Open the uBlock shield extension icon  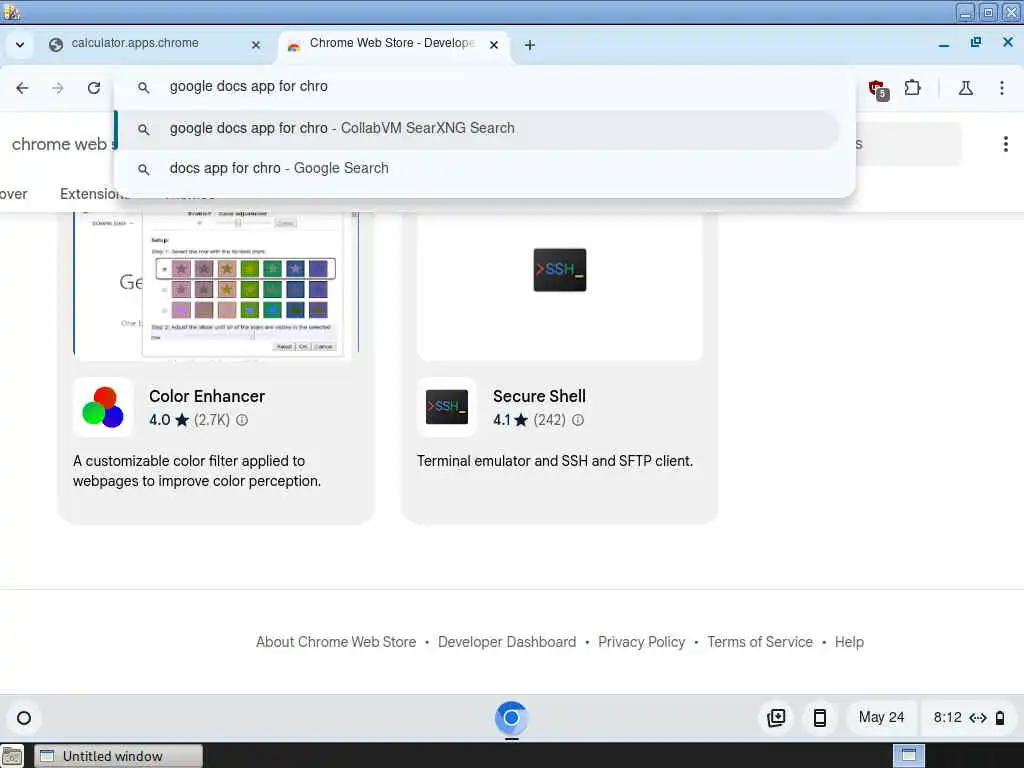876,89
